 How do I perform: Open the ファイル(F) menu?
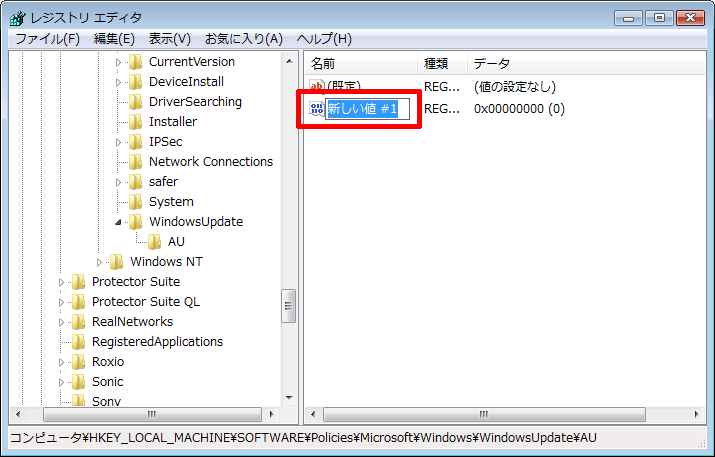(x=47, y=39)
